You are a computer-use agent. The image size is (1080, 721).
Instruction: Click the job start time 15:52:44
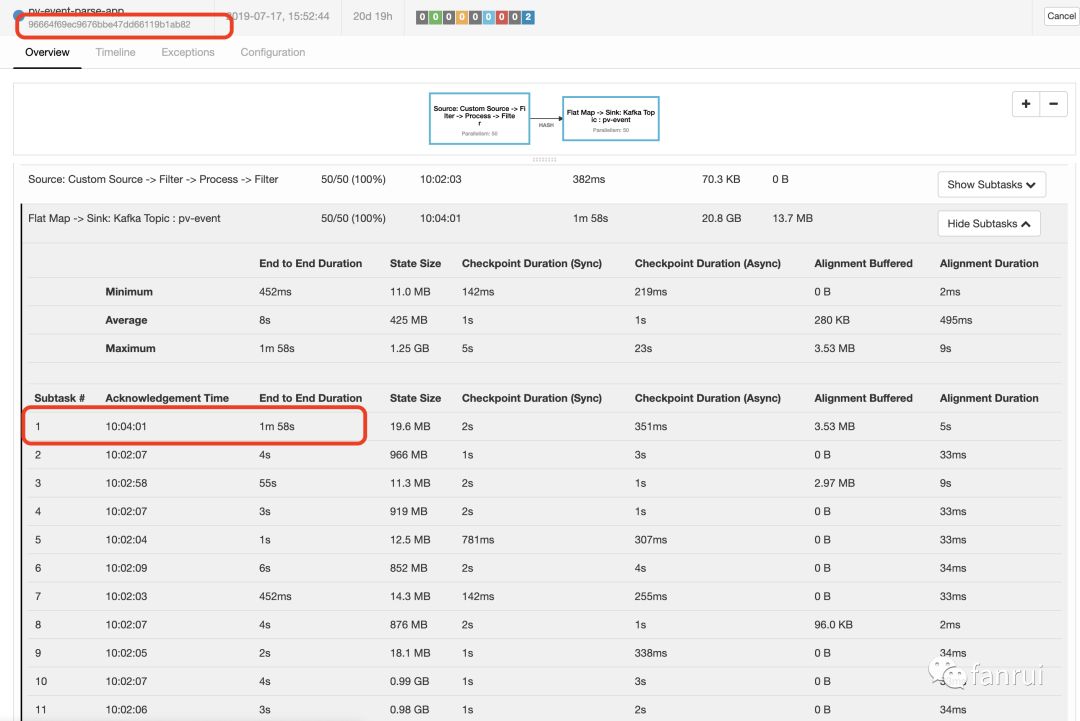[x=278, y=17]
